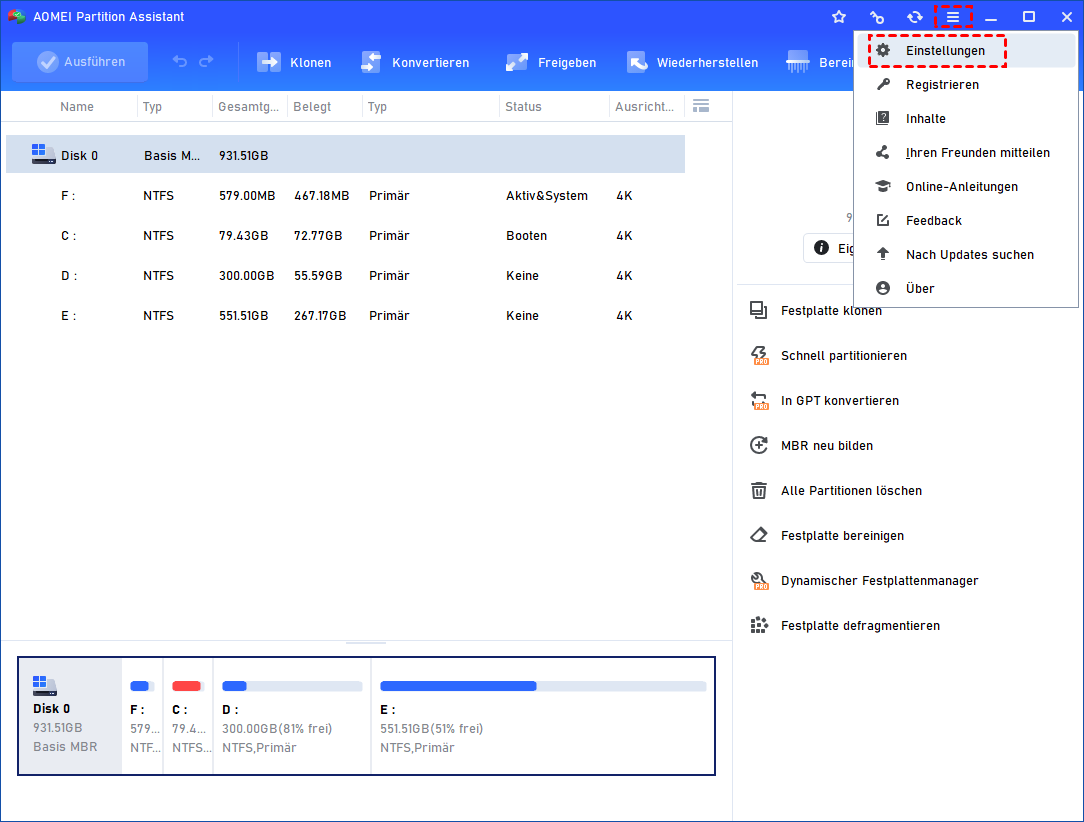Click the Freigeben toolbar item
Image resolution: width=1084 pixels, height=822 pixels.
pyautogui.click(x=550, y=62)
